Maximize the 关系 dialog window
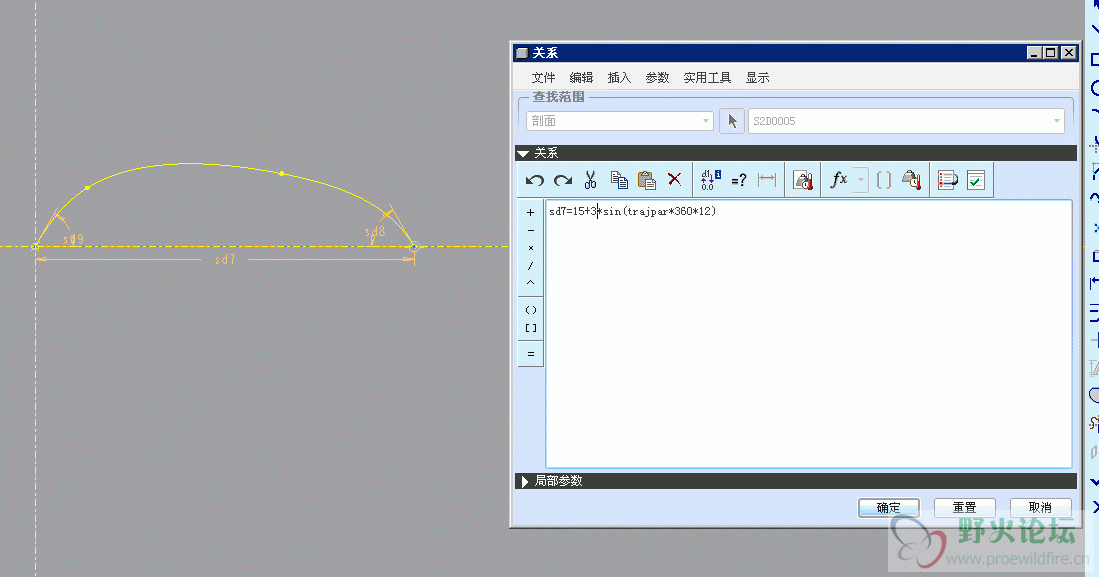 pos(1051,53)
